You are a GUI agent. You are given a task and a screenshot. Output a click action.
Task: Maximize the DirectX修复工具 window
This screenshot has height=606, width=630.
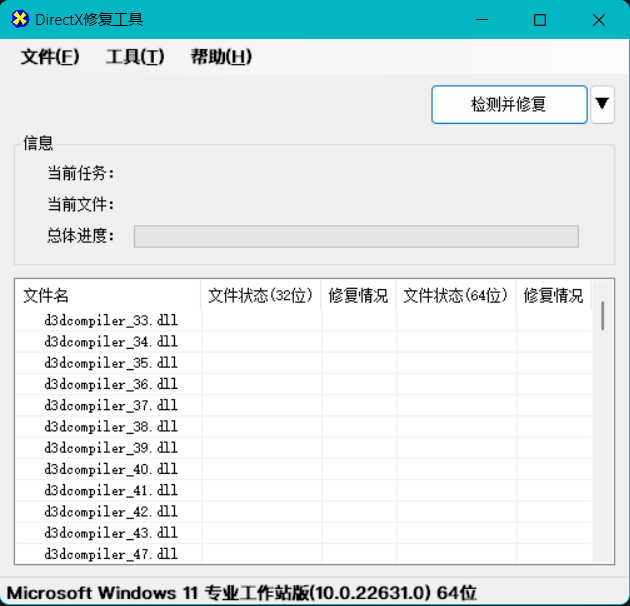[x=540, y=20]
